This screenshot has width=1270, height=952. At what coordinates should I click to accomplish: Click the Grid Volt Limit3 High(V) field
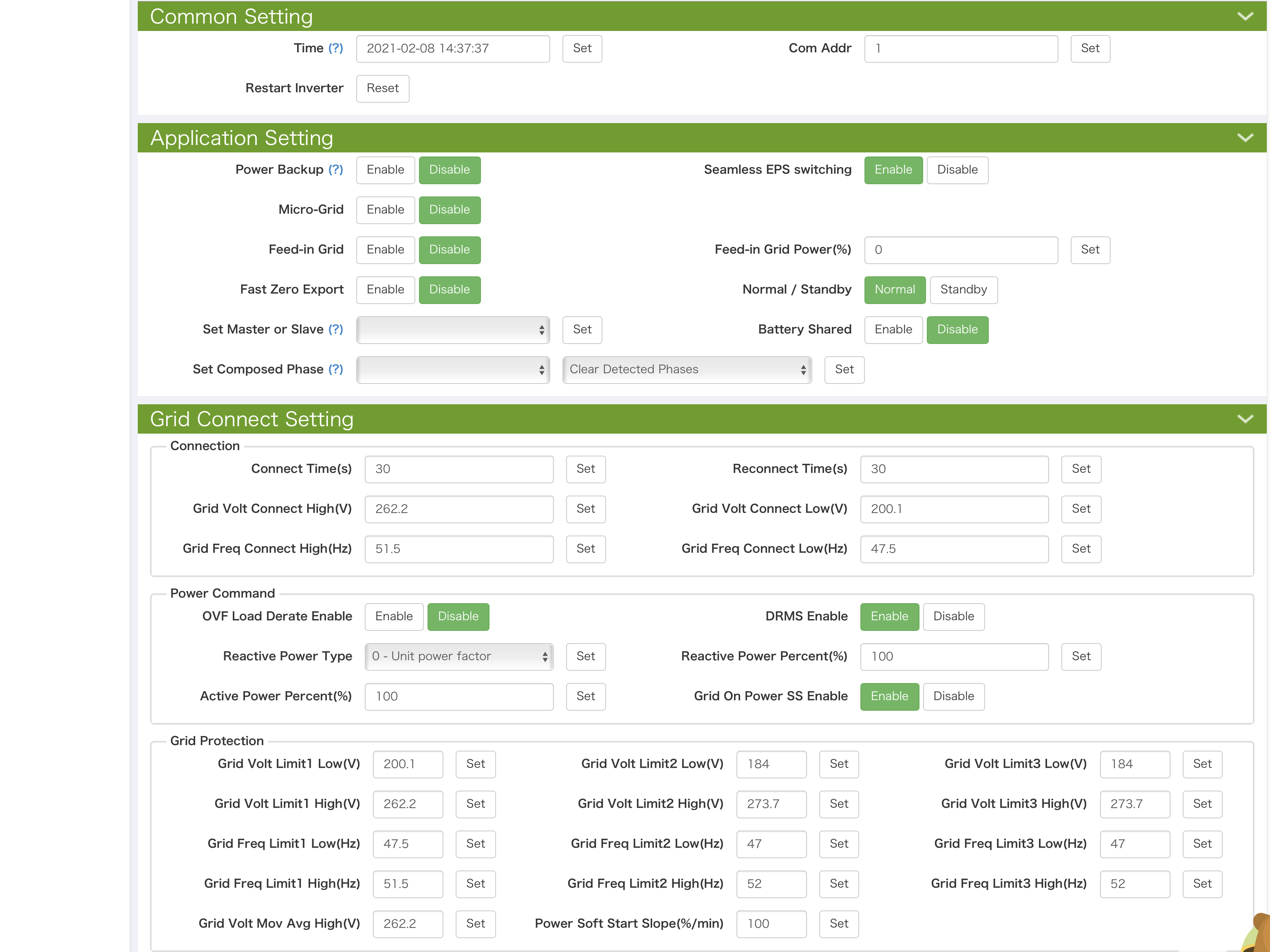pos(1135,804)
